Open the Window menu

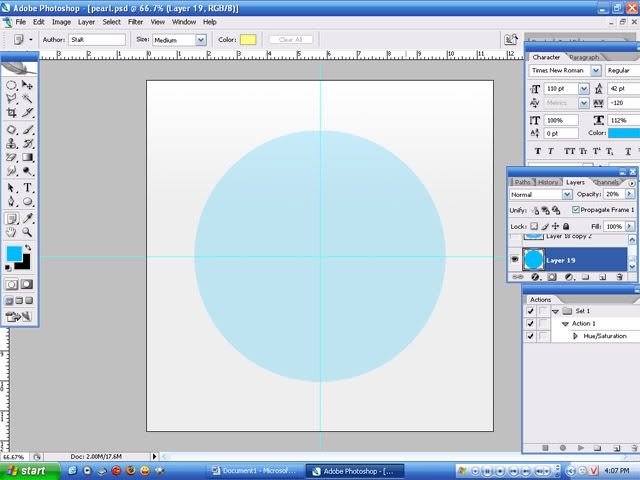[184, 22]
